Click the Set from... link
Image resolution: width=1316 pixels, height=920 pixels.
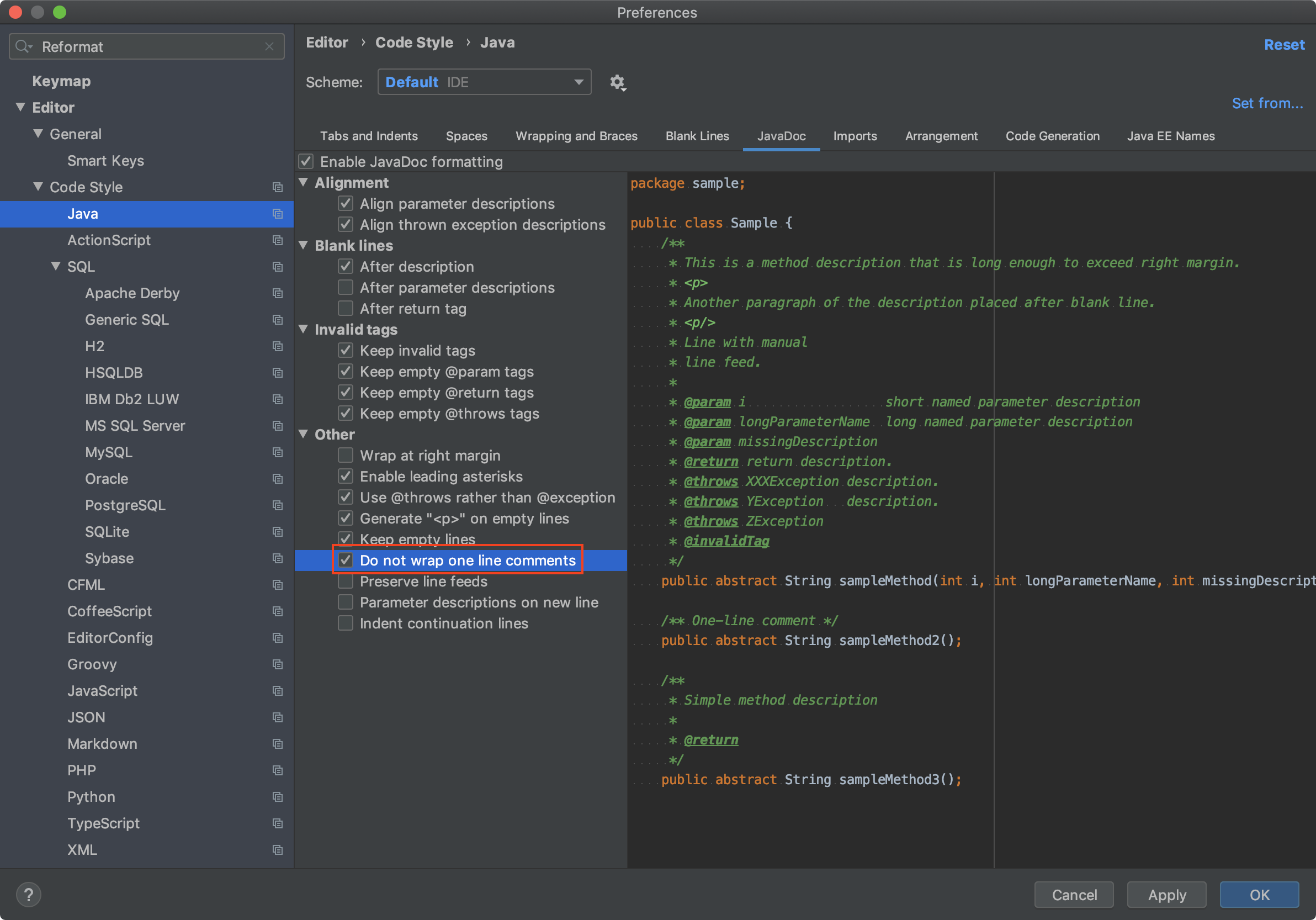point(1267,103)
